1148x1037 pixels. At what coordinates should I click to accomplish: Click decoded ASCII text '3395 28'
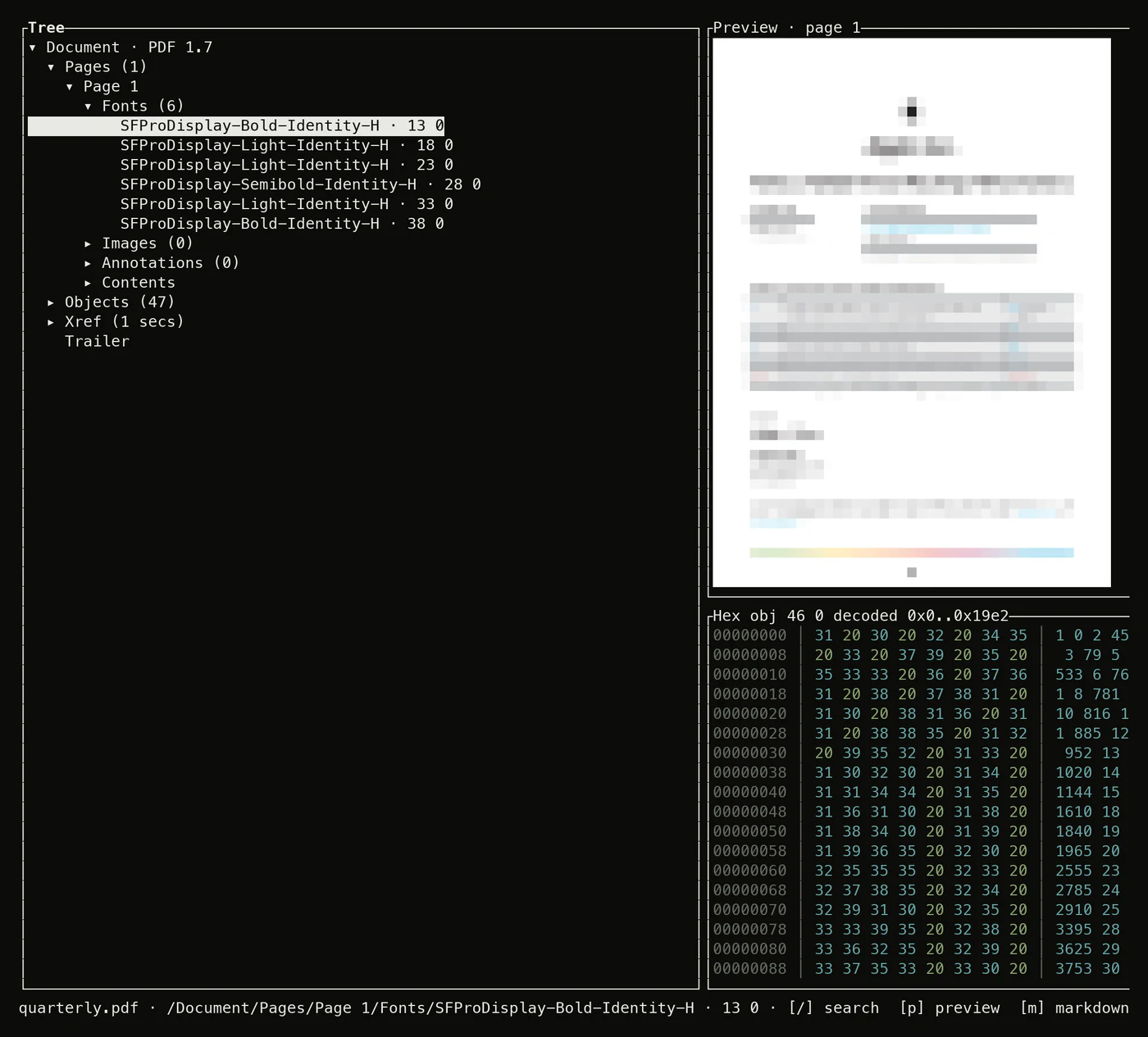pyautogui.click(x=1087, y=930)
